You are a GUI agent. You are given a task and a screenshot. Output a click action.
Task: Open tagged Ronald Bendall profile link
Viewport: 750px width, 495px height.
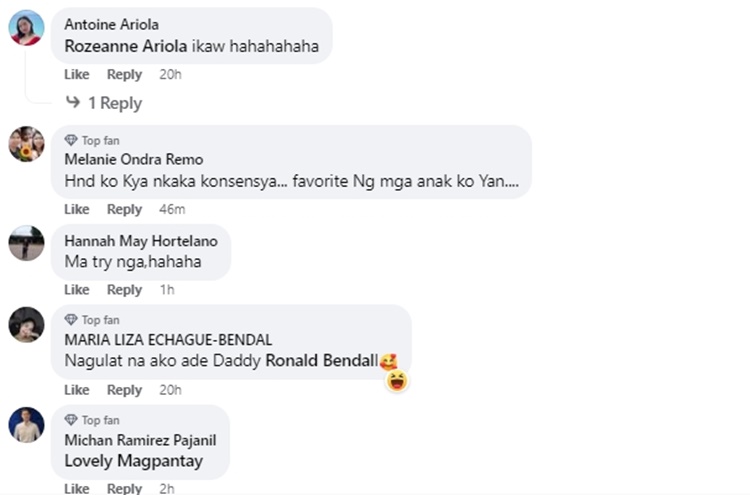click(x=322, y=361)
